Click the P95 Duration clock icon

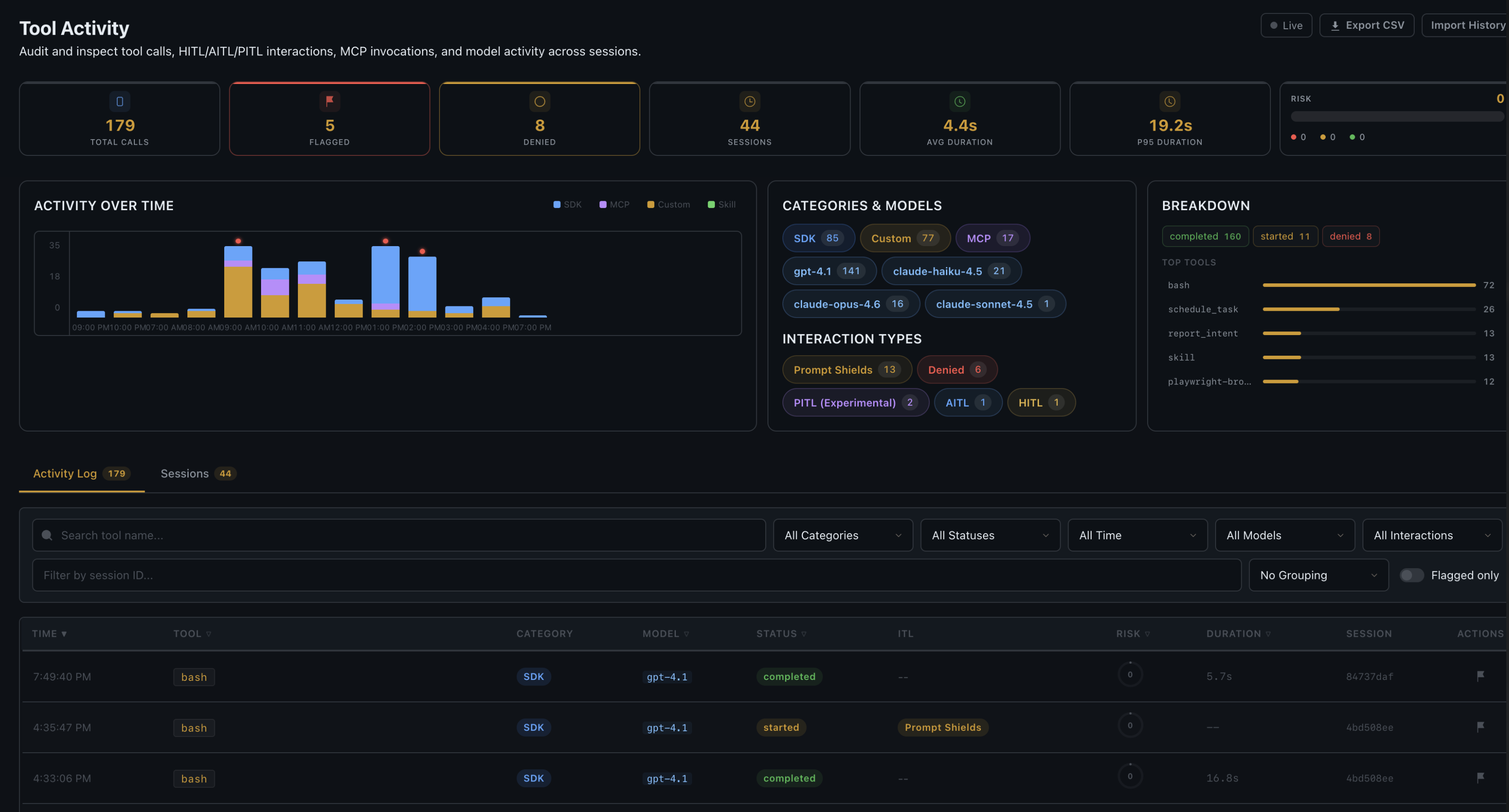(1169, 101)
